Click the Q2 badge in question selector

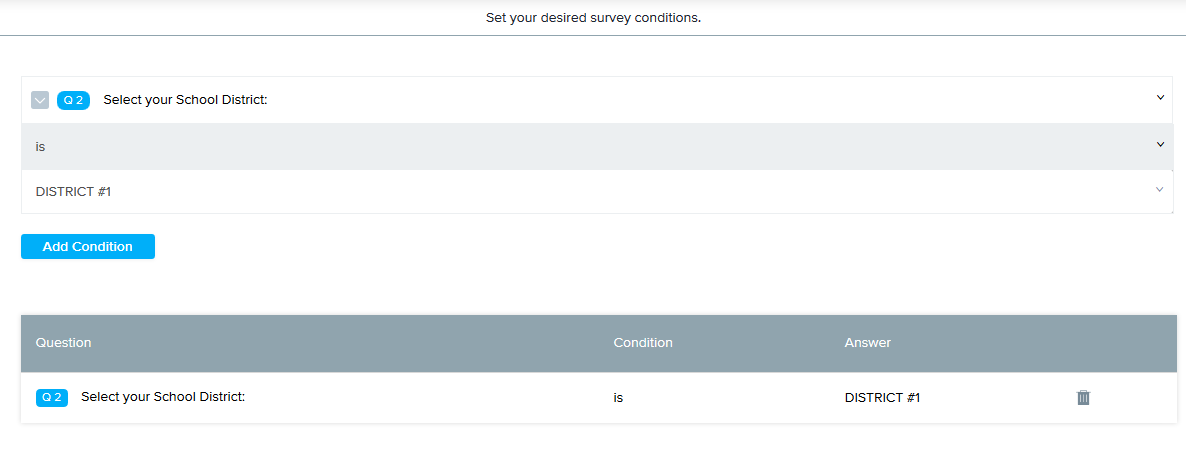[73, 100]
